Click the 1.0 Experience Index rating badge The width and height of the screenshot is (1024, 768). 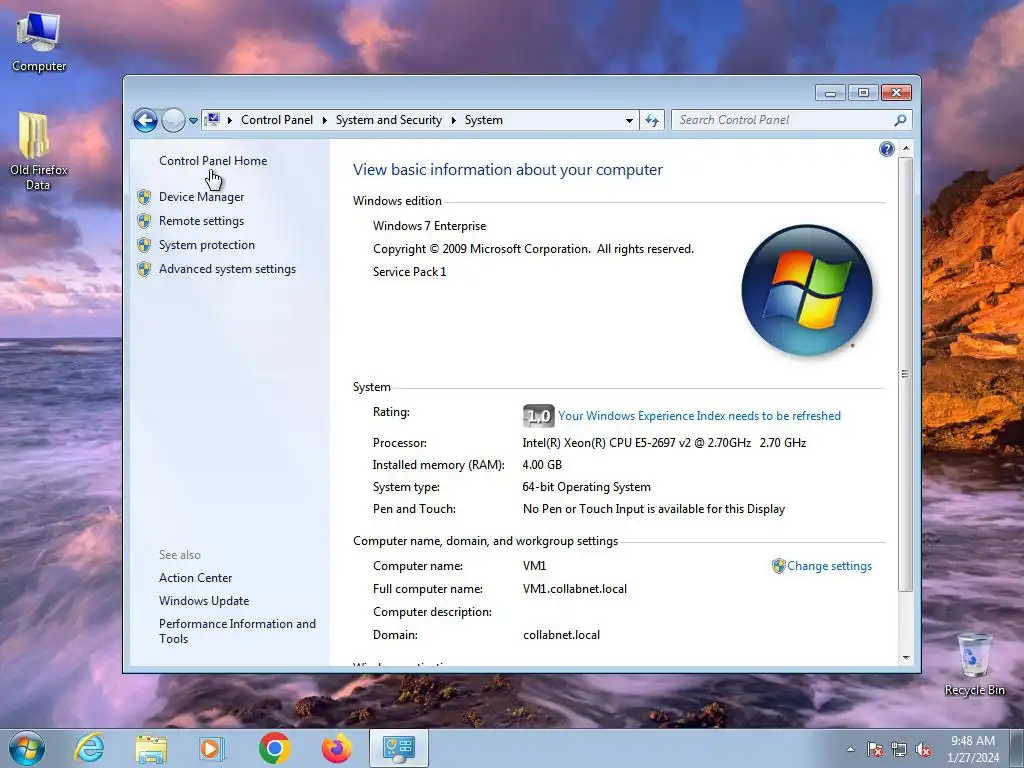[539, 416]
